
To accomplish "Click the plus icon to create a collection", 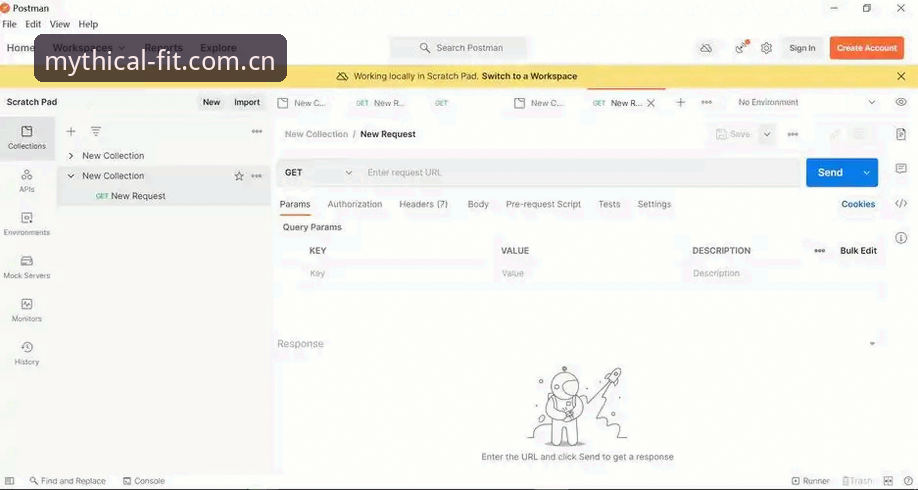I will coord(71,132).
